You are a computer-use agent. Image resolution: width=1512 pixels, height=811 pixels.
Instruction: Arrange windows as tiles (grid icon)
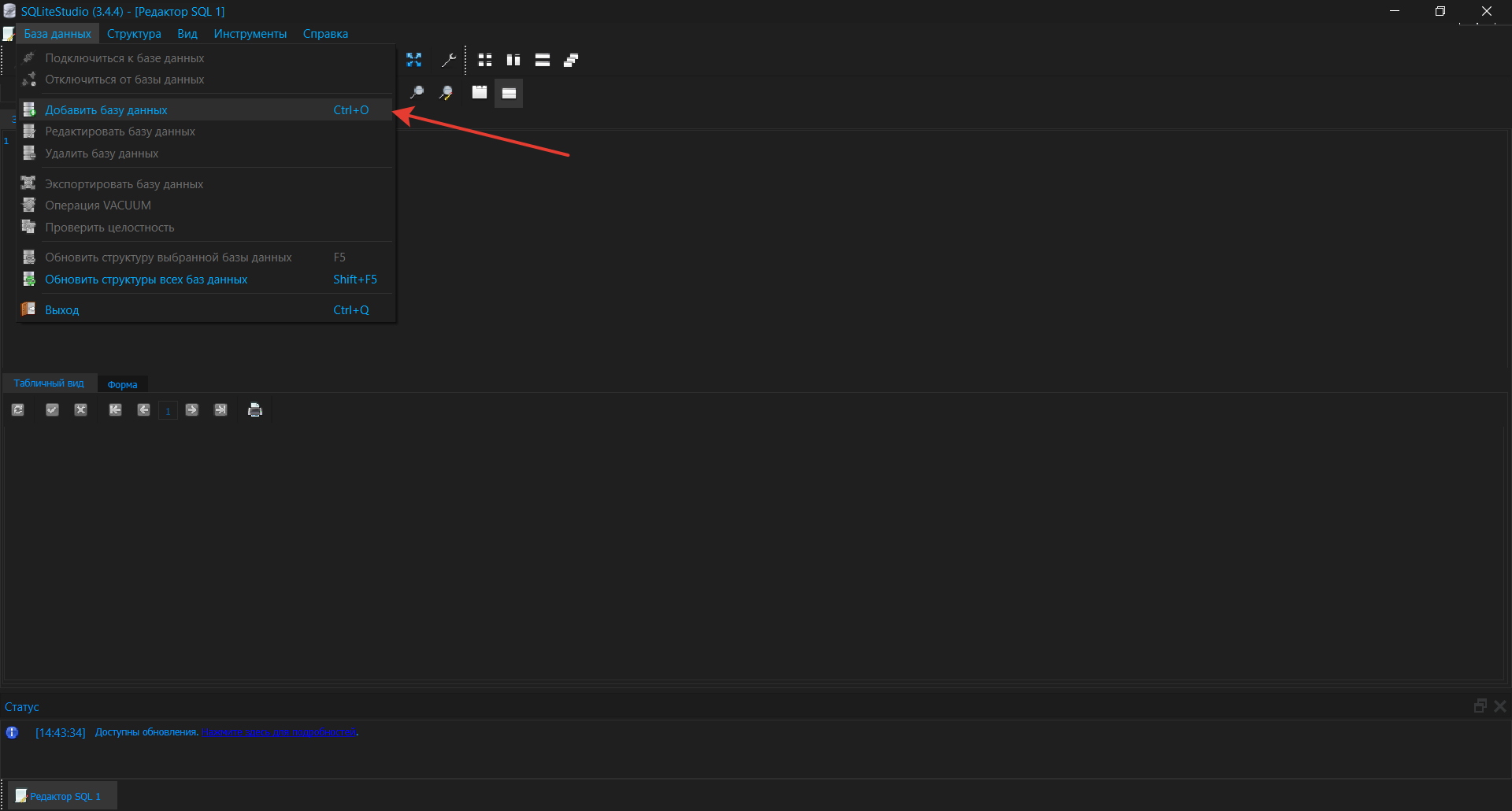[485, 60]
